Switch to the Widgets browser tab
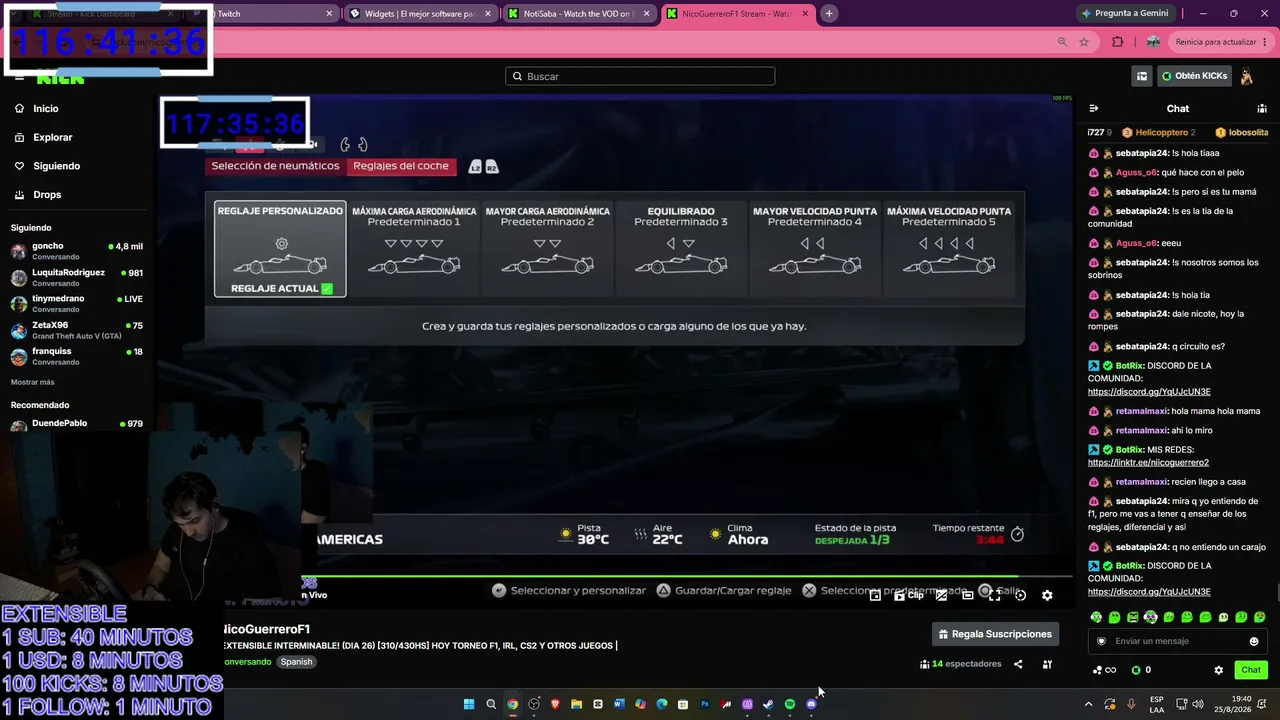The image size is (1280, 720). click(420, 14)
